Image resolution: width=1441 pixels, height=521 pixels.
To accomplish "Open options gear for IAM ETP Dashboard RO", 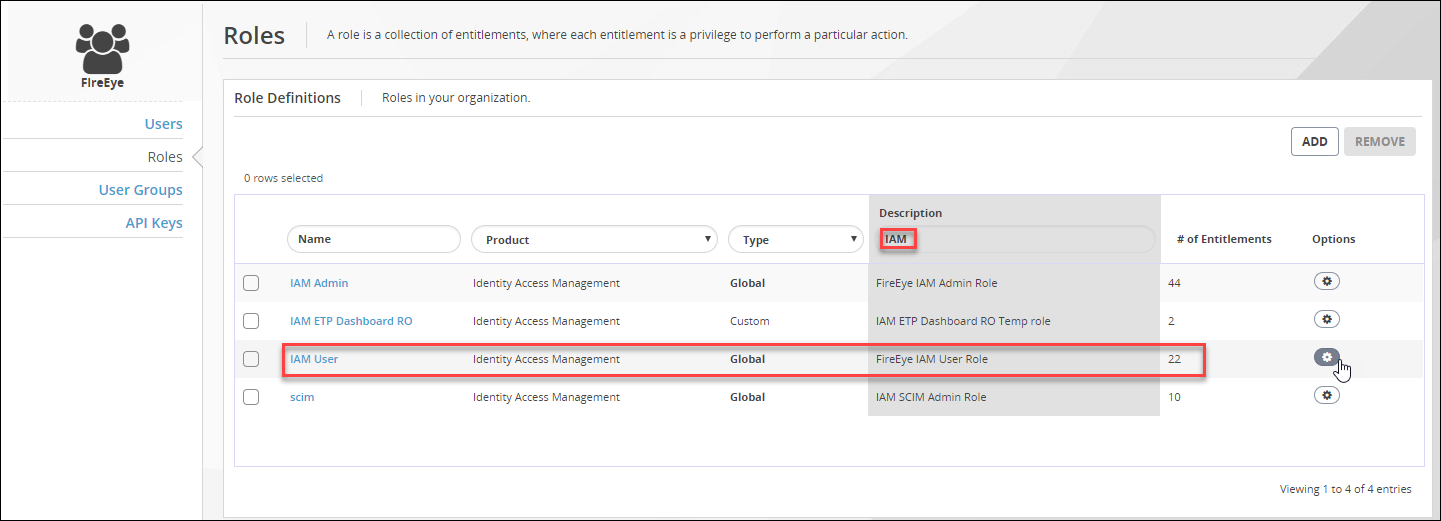I will (1326, 319).
